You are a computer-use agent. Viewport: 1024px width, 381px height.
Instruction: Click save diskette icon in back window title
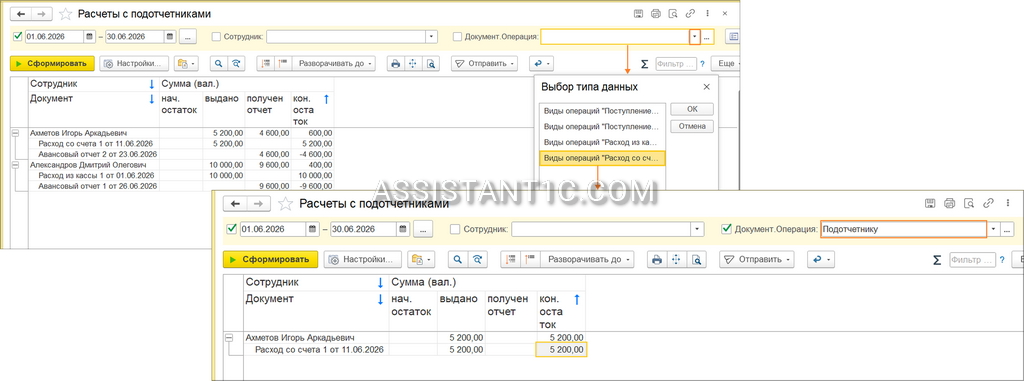(640, 14)
